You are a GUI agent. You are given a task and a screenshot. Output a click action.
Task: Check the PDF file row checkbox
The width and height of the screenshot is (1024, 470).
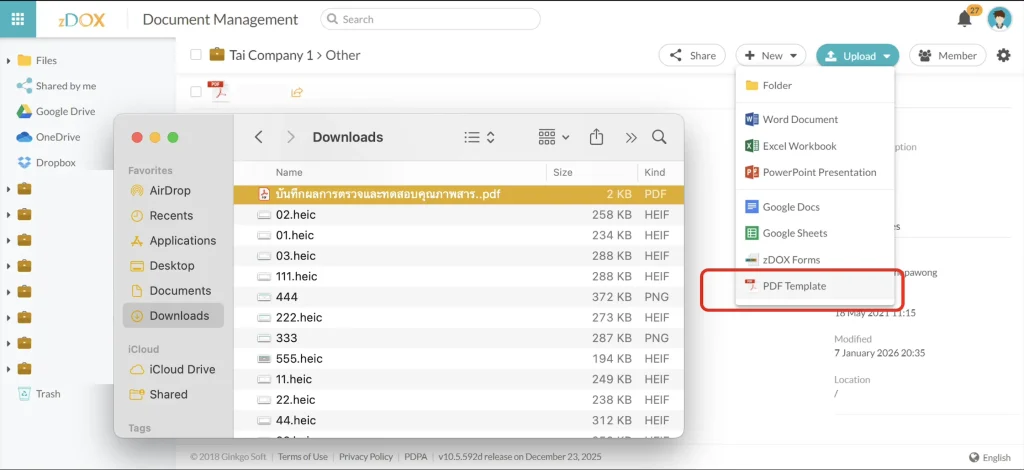click(196, 92)
